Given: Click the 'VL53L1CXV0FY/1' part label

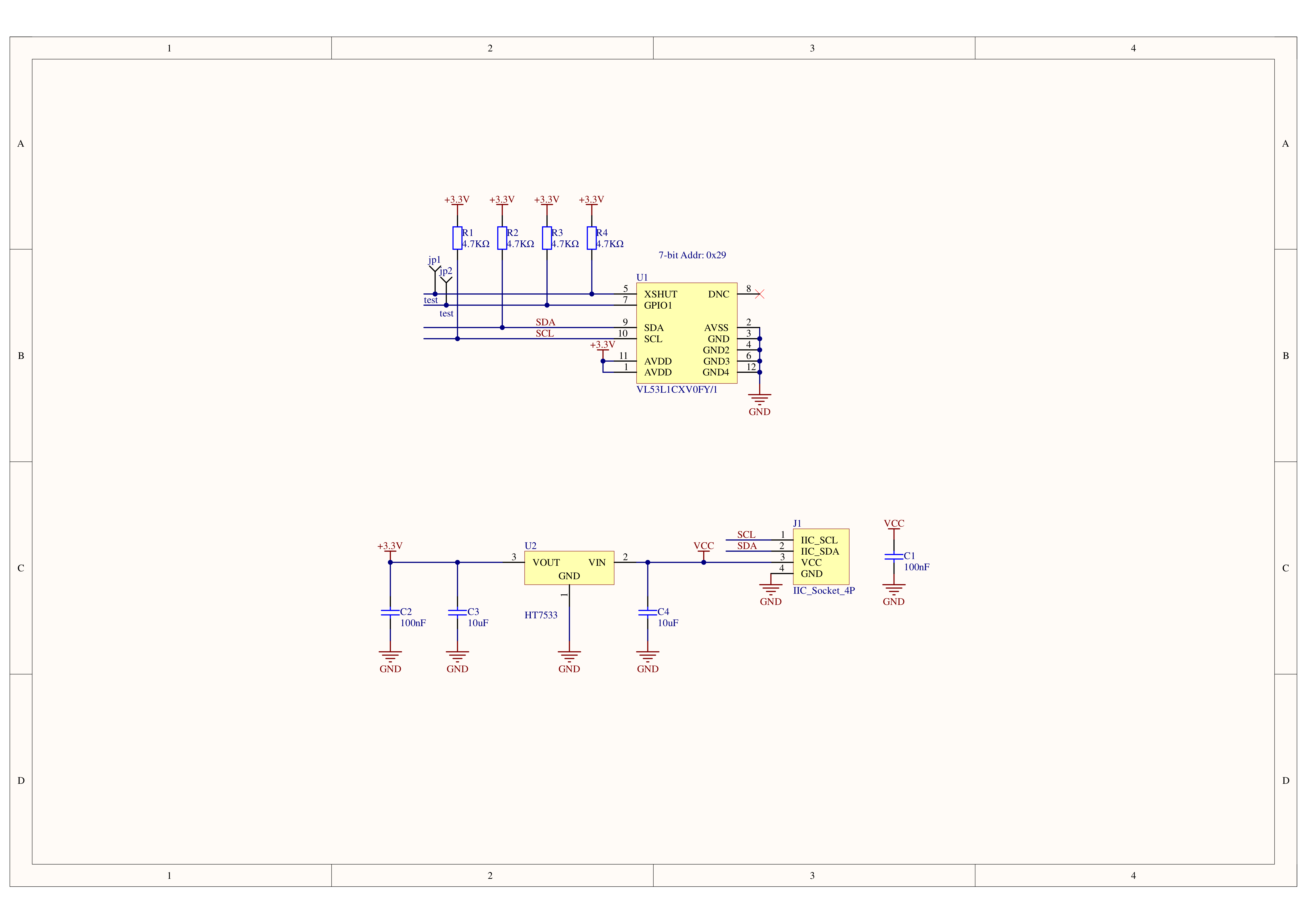Looking at the screenshot, I should pos(677,390).
